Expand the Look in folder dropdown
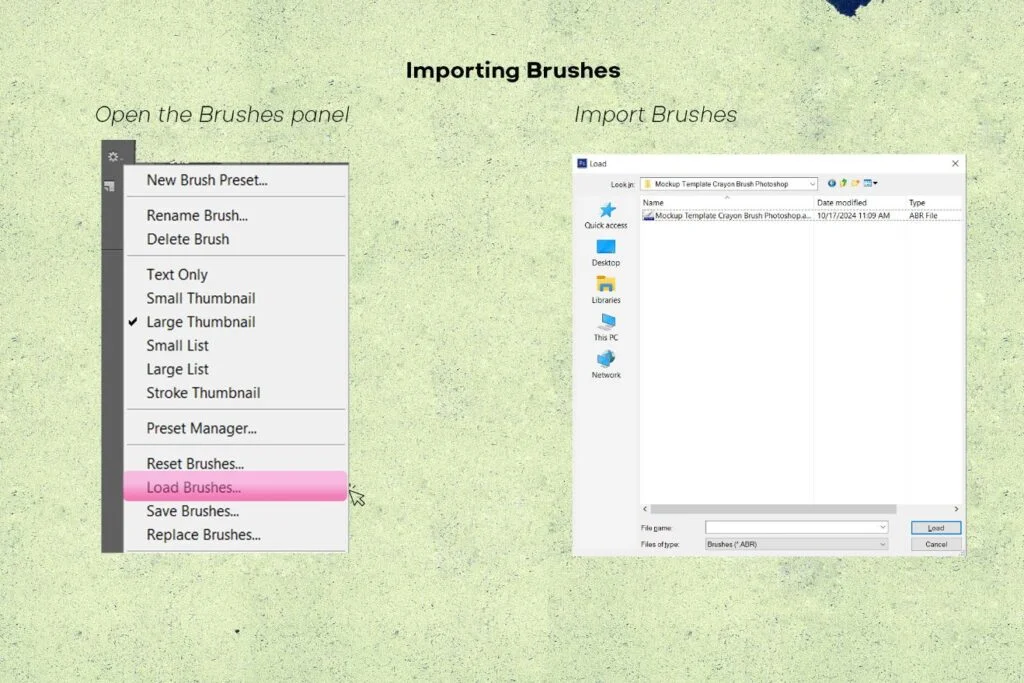The height and width of the screenshot is (683, 1024). point(812,184)
